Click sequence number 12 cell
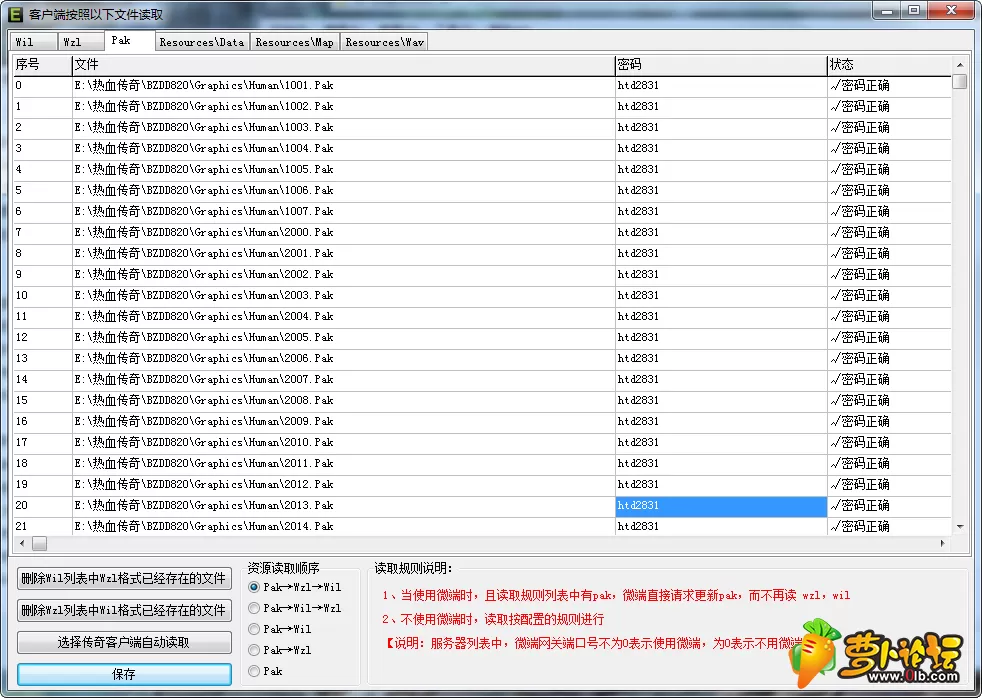 click(x=43, y=337)
